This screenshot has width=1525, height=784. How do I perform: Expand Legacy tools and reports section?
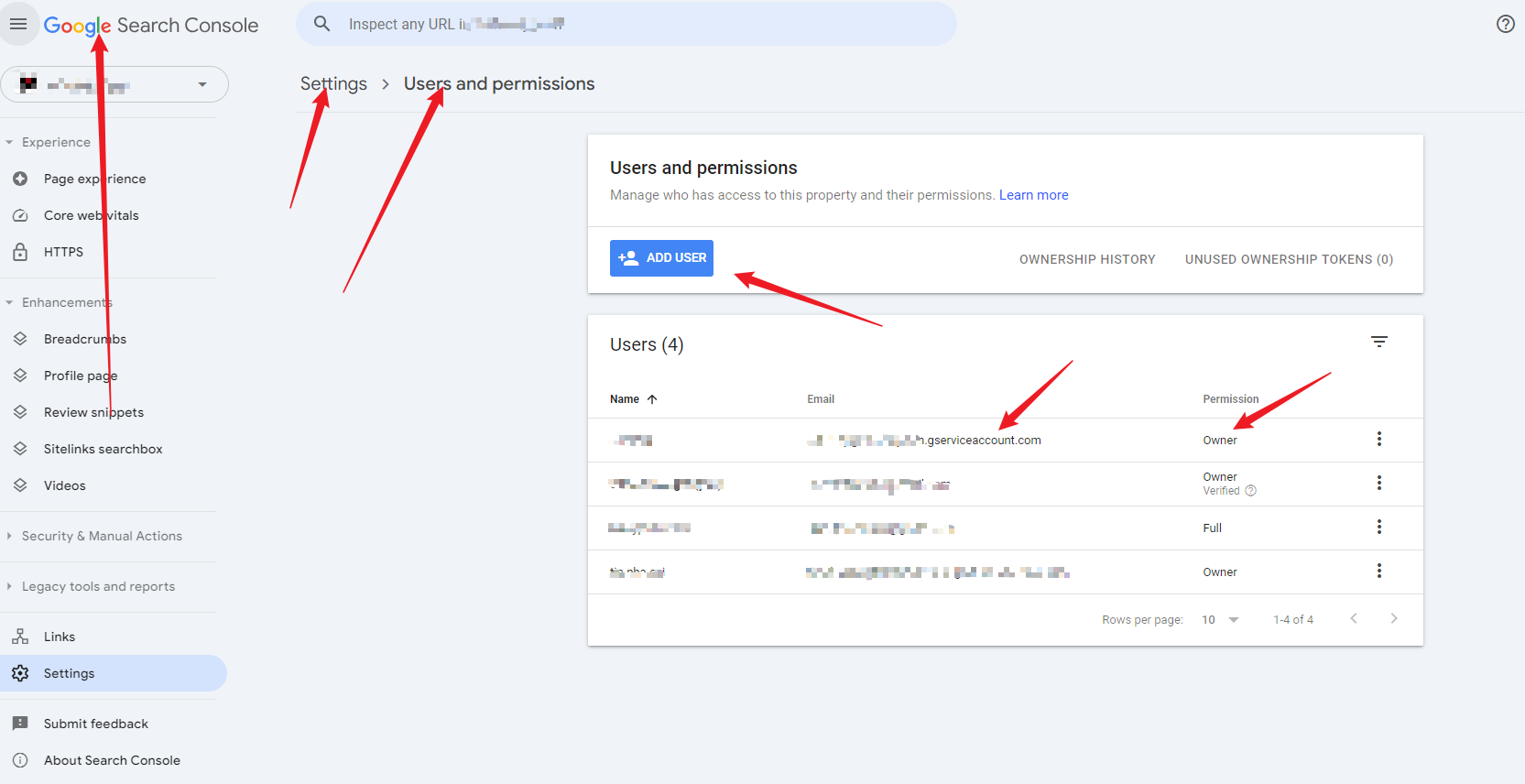9,586
